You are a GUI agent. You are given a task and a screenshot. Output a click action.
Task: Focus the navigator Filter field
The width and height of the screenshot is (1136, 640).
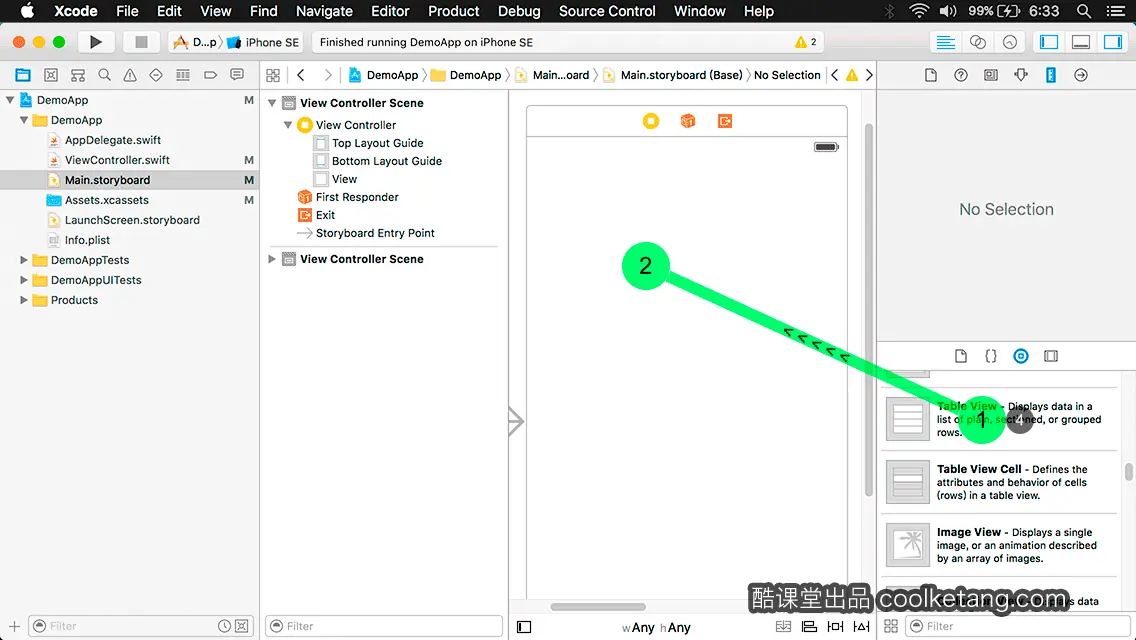pos(141,626)
